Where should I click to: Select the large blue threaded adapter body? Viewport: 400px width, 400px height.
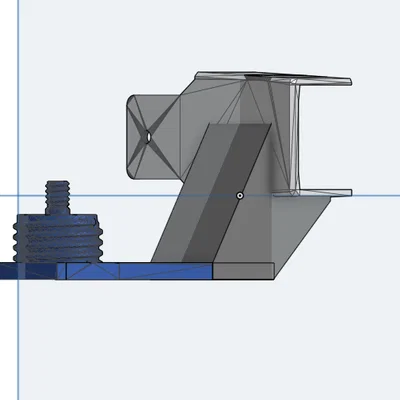coord(58,238)
